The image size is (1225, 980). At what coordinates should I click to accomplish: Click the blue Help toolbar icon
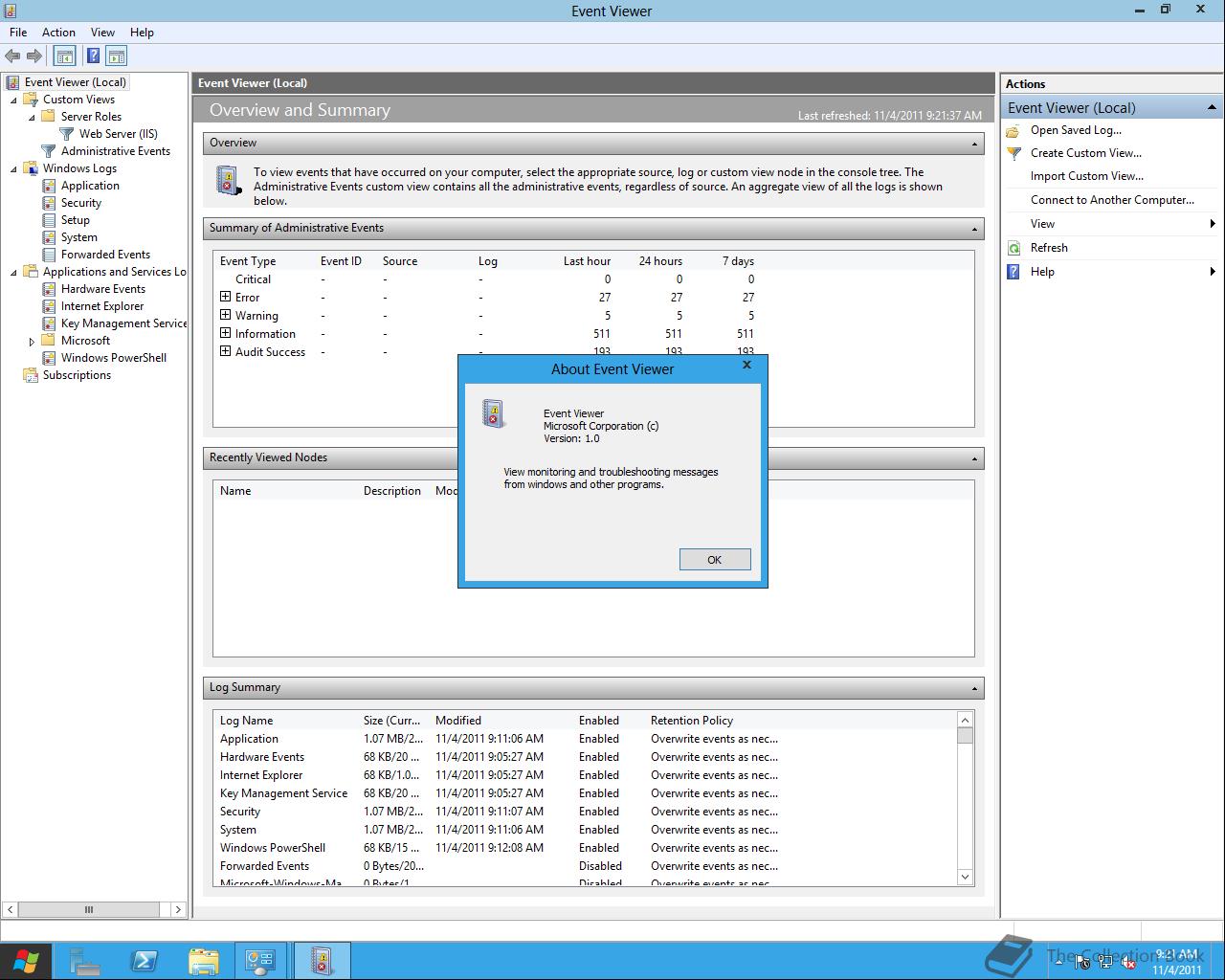93,56
